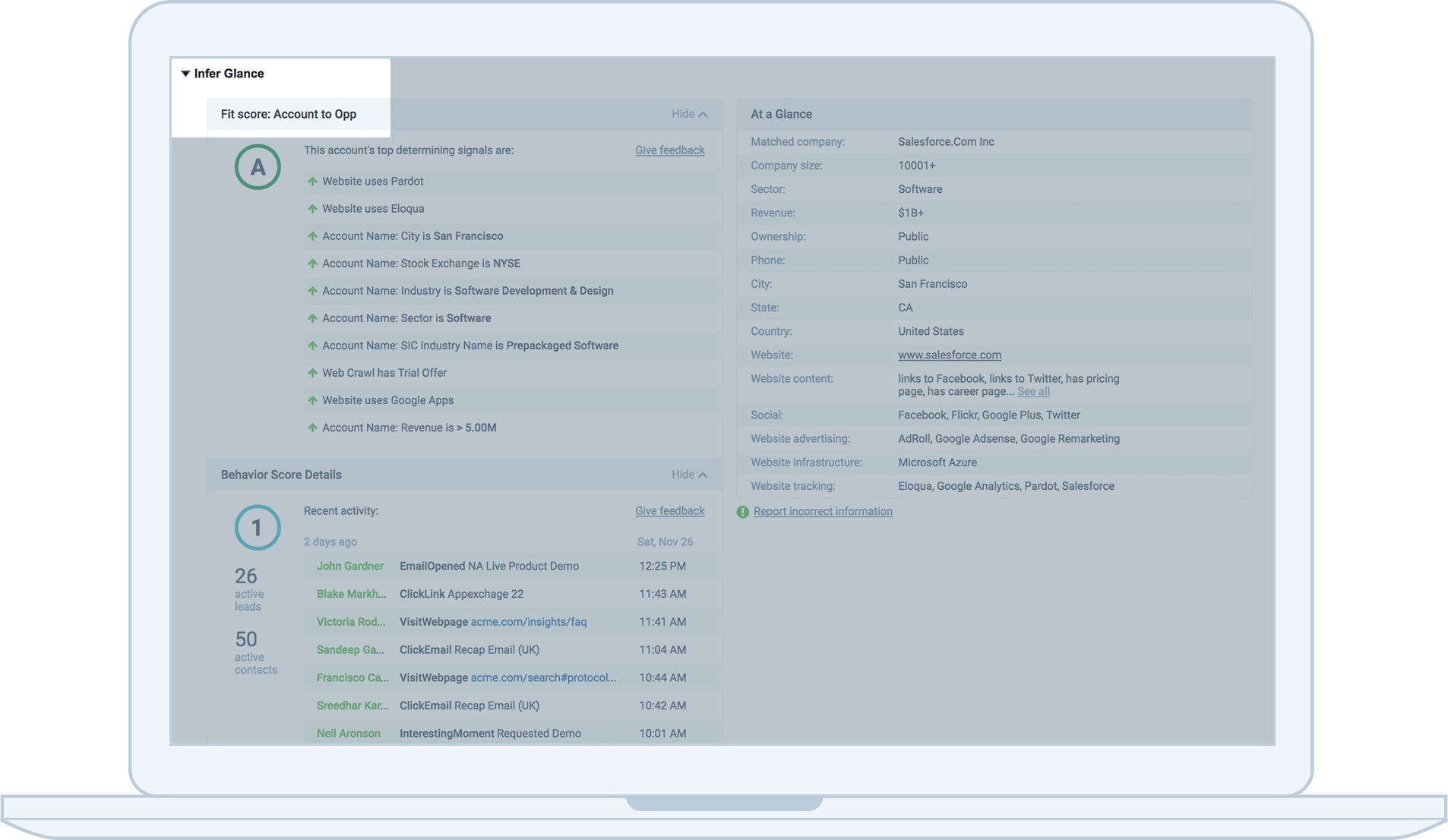The width and height of the screenshot is (1448, 840).
Task: Open Francisco Ca... lead
Action: 353,677
